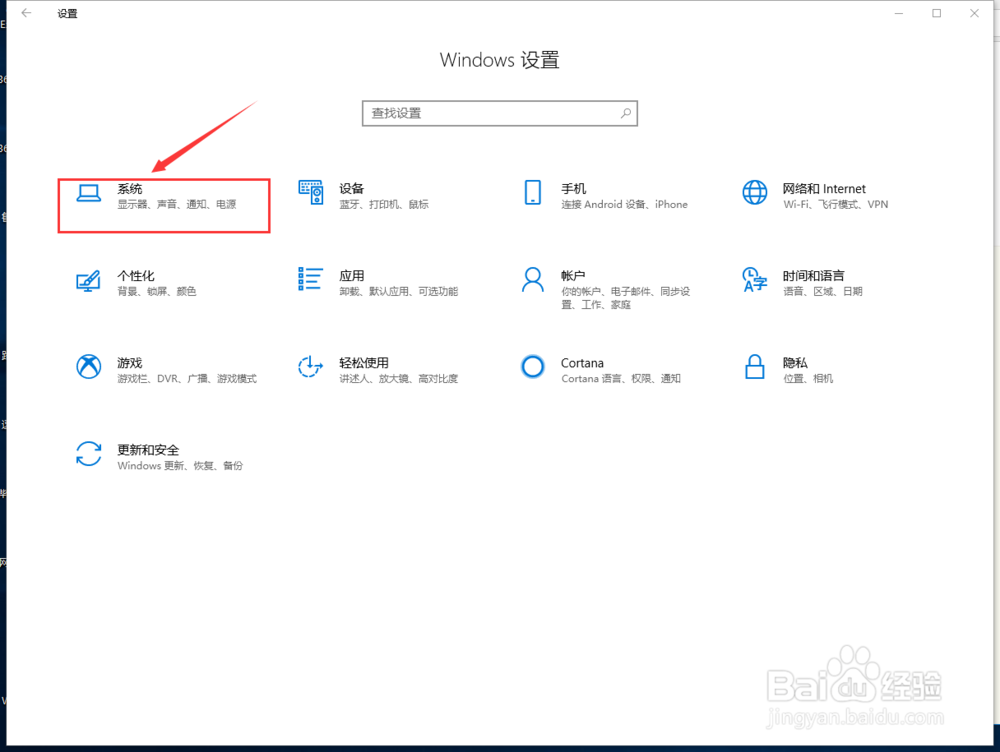
Task: Open the 更新和安全 refresh arrows icon
Action: tap(89, 453)
